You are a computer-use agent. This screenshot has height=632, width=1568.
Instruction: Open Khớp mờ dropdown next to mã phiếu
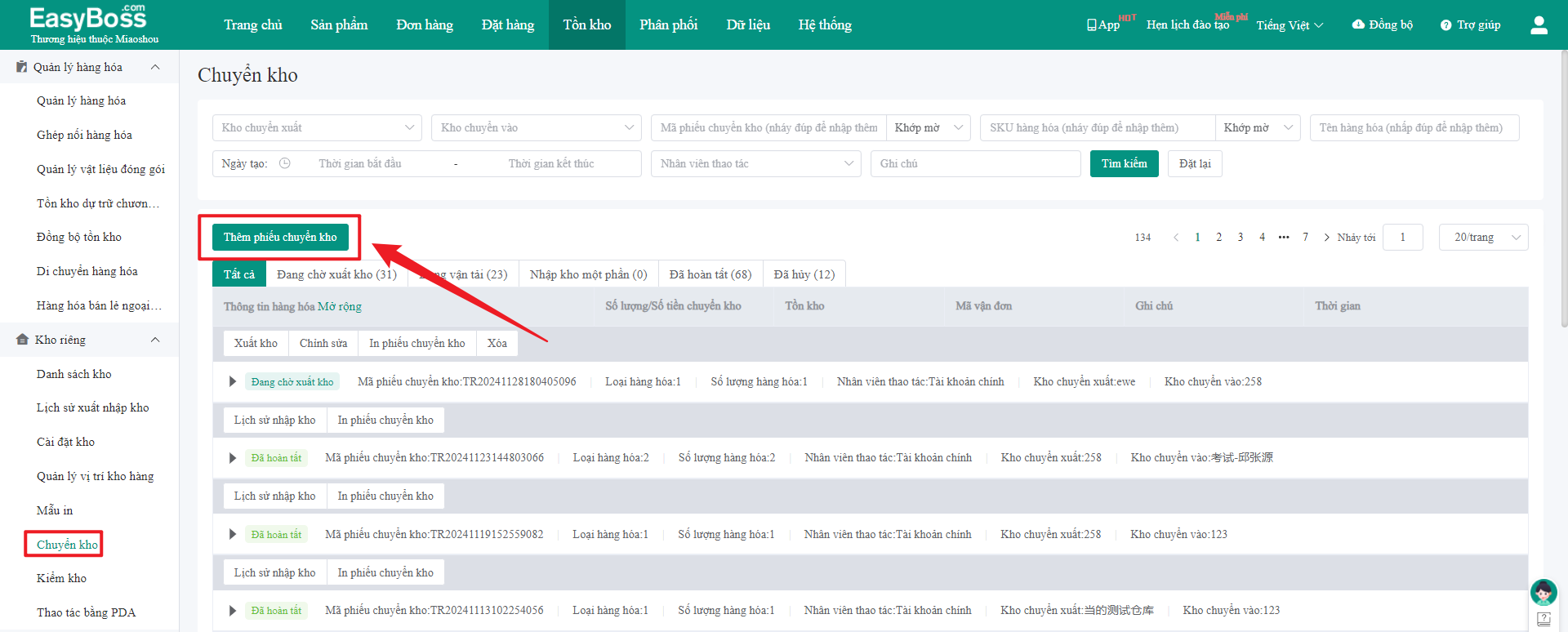tap(929, 128)
